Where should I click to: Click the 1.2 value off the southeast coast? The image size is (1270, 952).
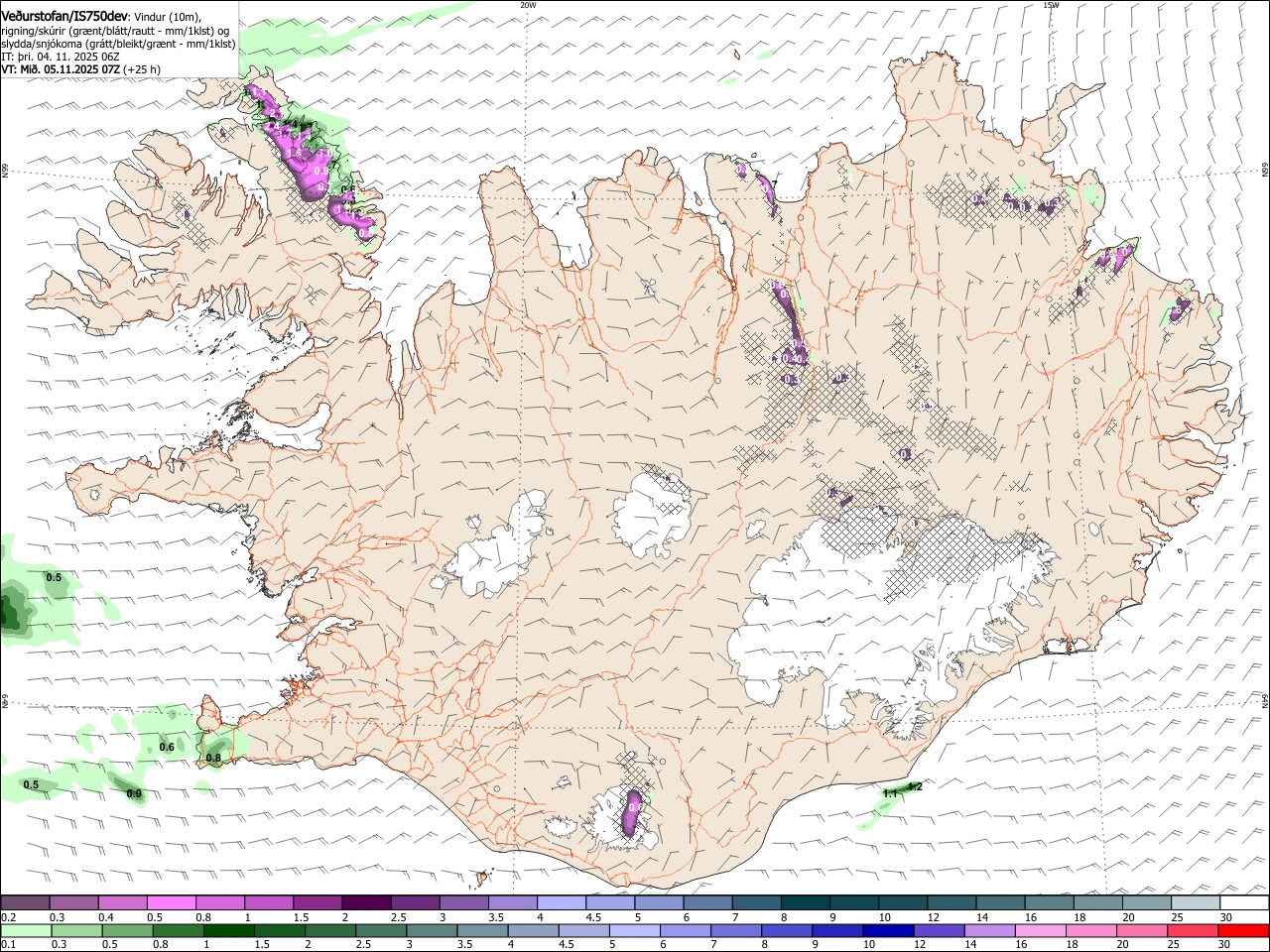(915, 786)
